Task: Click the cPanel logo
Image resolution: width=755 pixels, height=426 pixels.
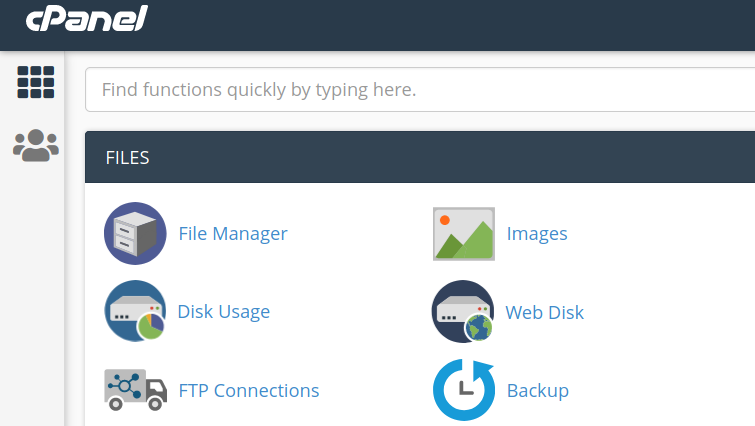Action: [87, 19]
